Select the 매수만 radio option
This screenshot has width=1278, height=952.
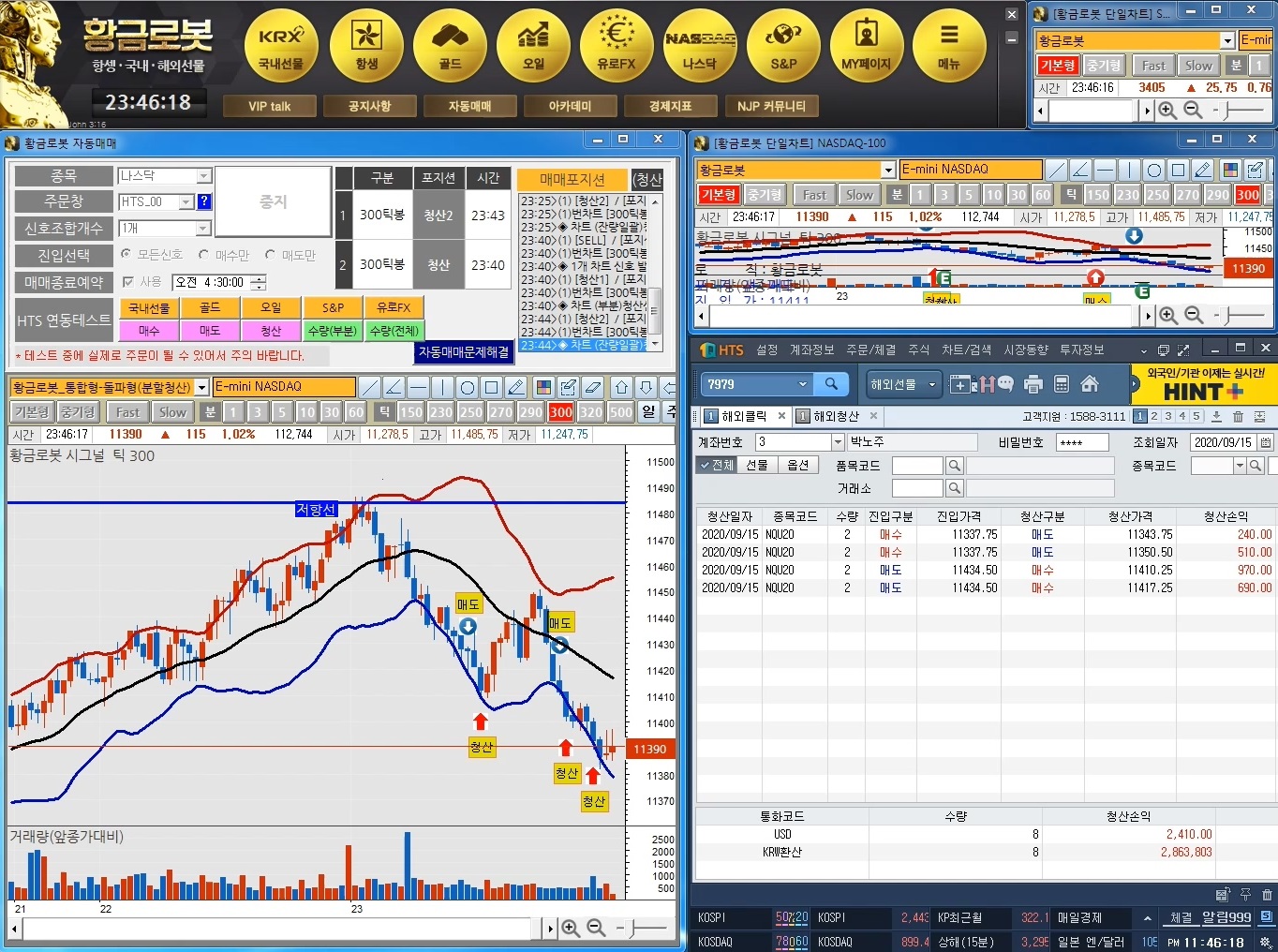203,254
